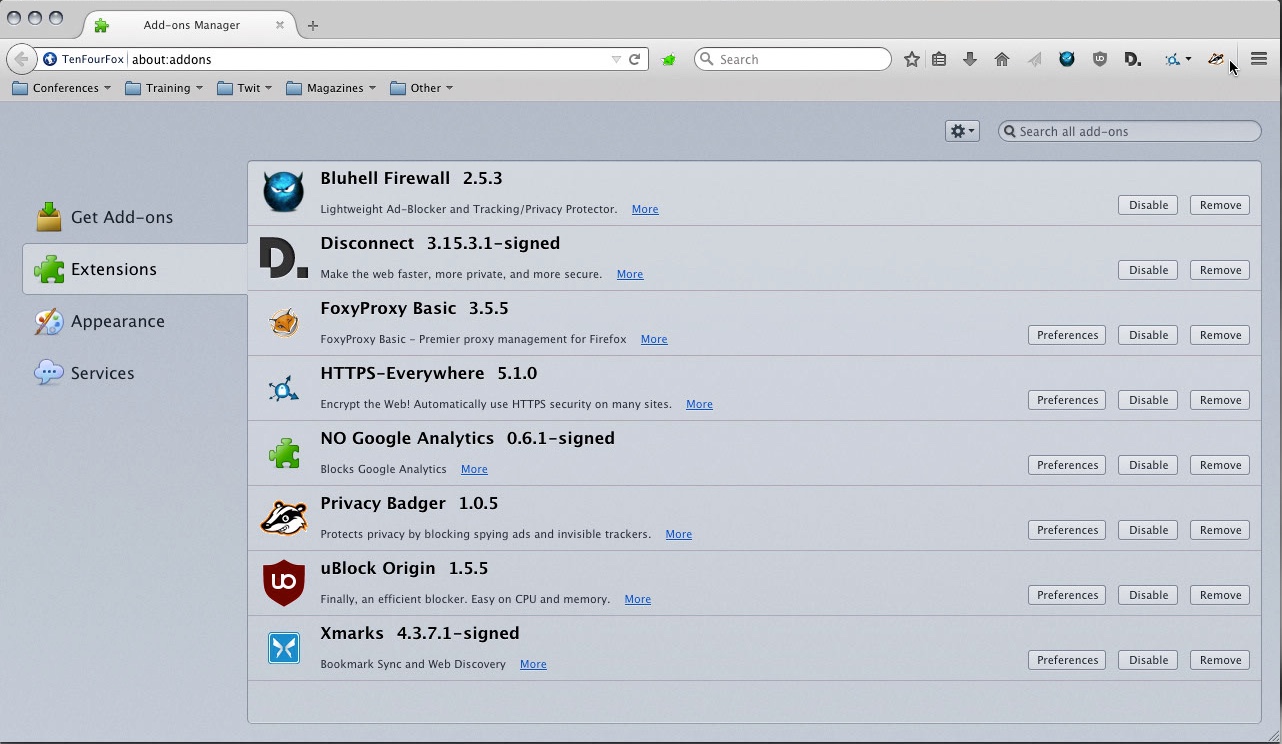Remove the Bluhell Firewall extension
The height and width of the screenshot is (744, 1282).
click(1220, 205)
